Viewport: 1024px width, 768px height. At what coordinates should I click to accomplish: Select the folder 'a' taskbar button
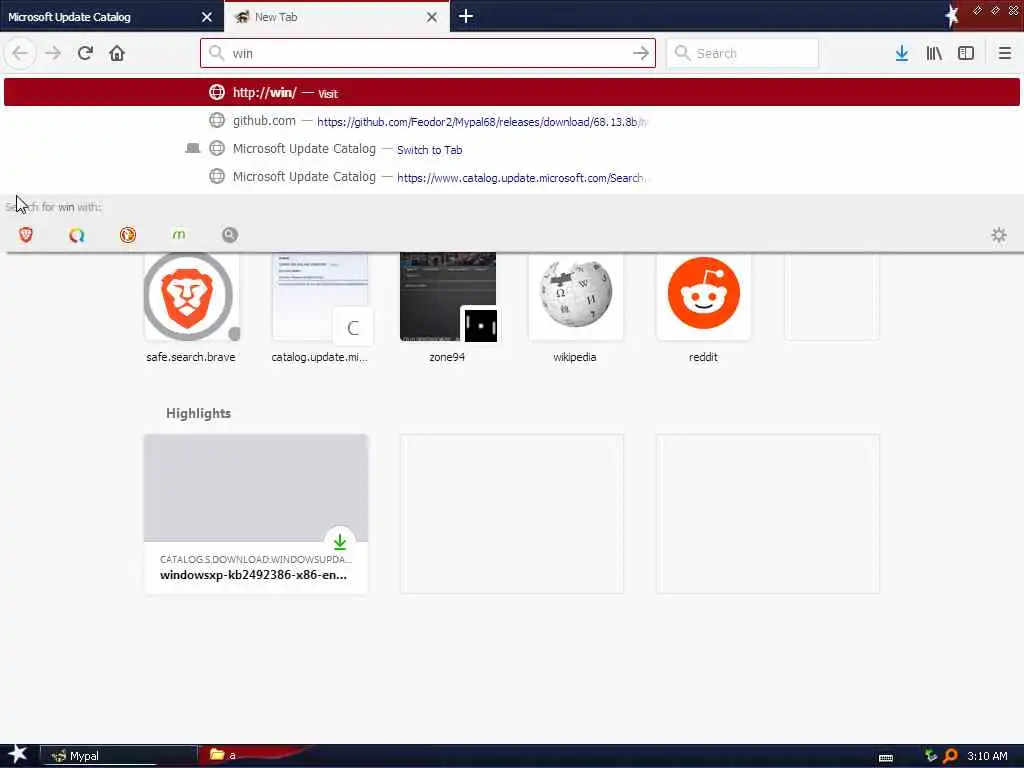tap(255, 756)
